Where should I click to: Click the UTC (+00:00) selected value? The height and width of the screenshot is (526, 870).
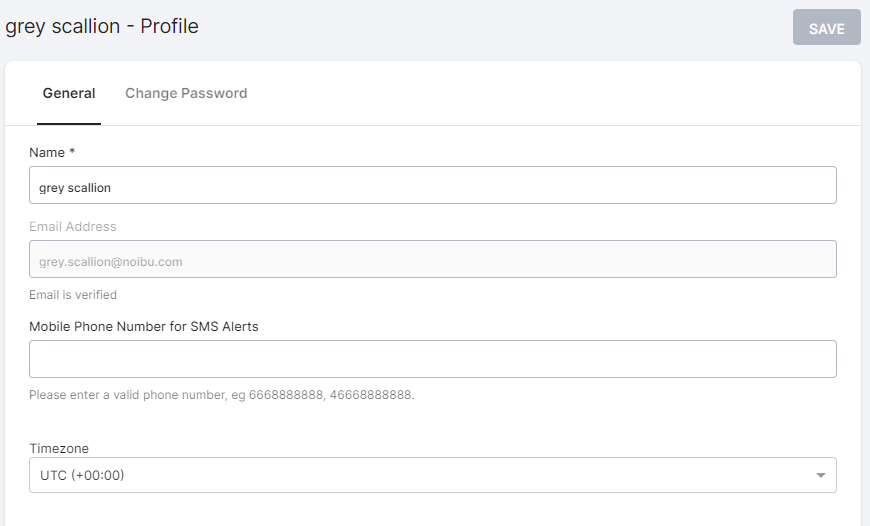(x=82, y=476)
